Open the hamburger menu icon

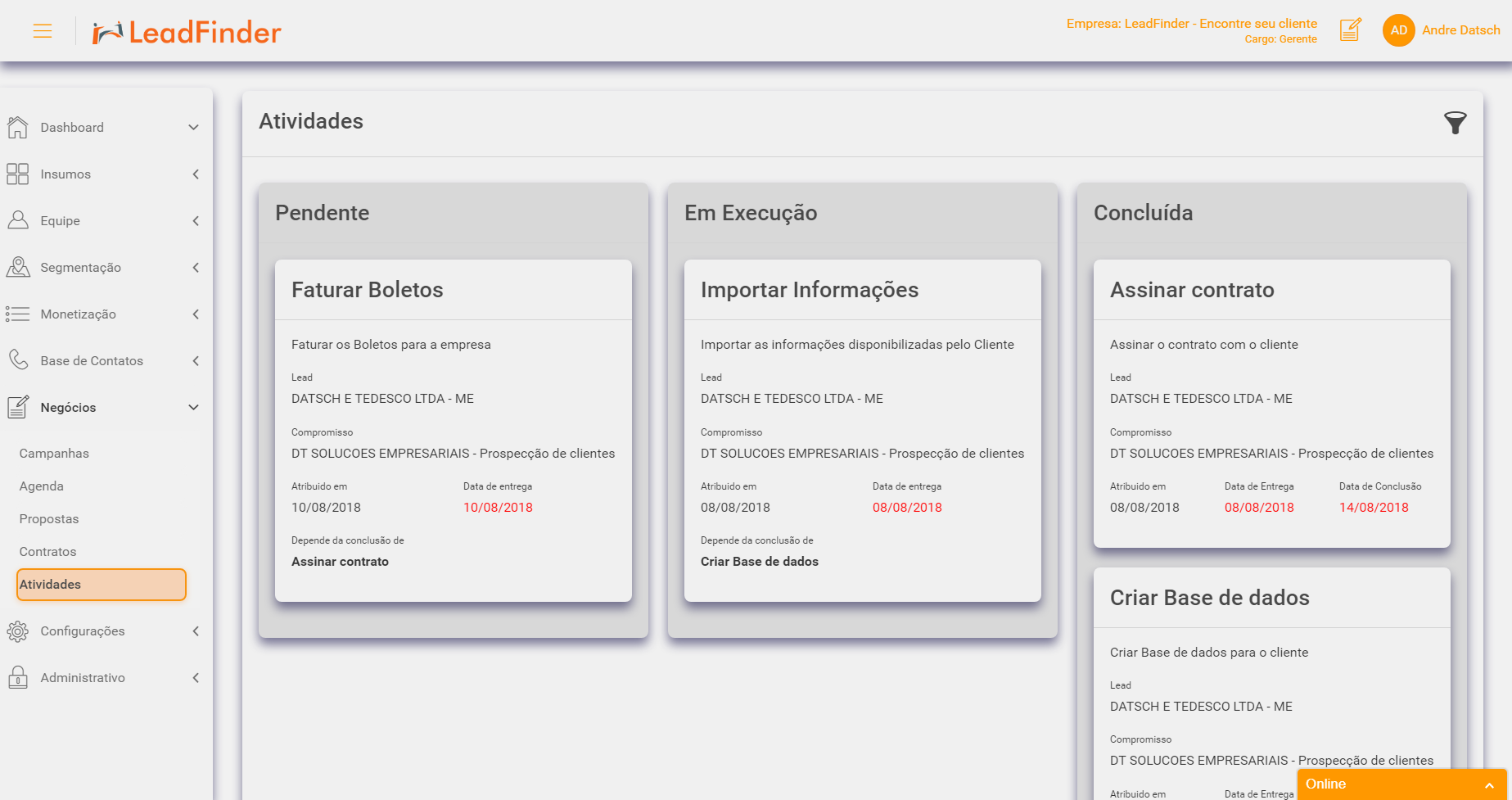pos(43,31)
